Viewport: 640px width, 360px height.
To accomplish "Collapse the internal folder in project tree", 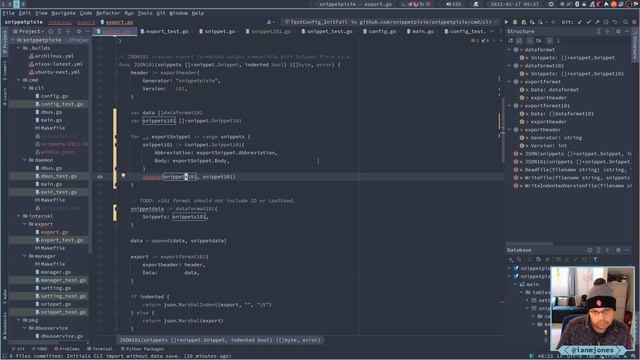I will point(19,216).
